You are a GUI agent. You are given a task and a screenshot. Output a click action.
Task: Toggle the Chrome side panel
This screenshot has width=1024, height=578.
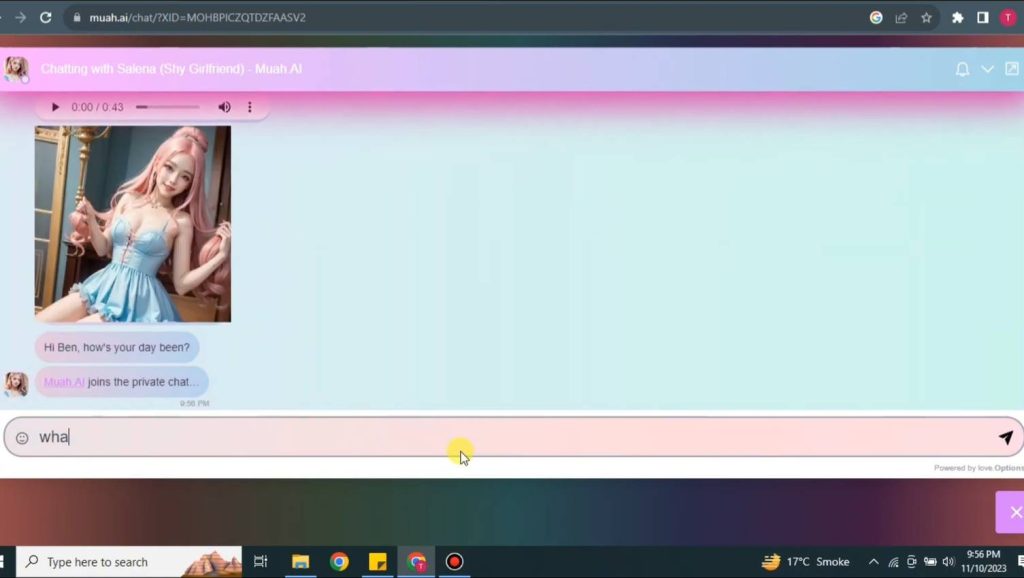click(982, 18)
